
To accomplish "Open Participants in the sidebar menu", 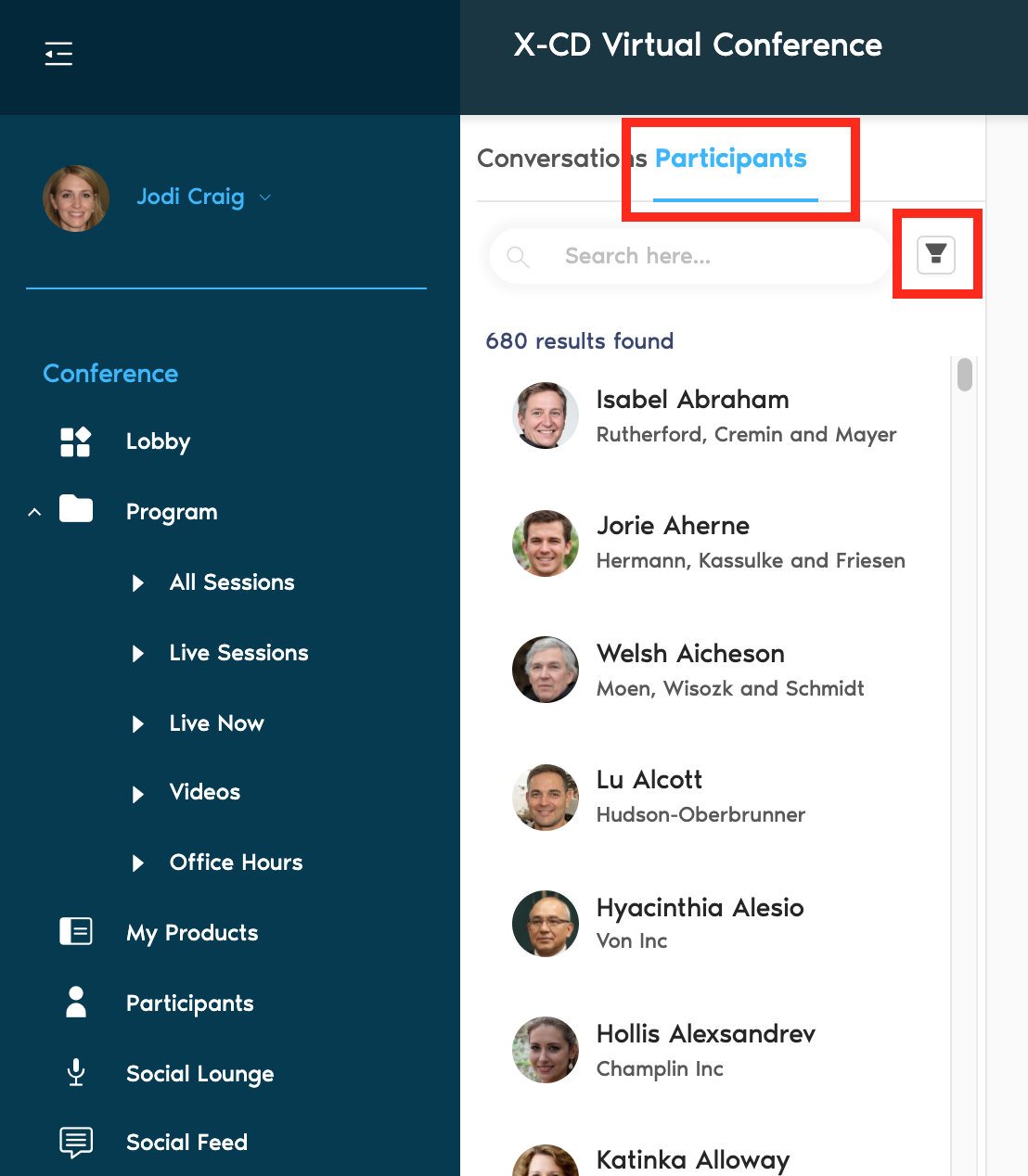I will click(190, 1003).
